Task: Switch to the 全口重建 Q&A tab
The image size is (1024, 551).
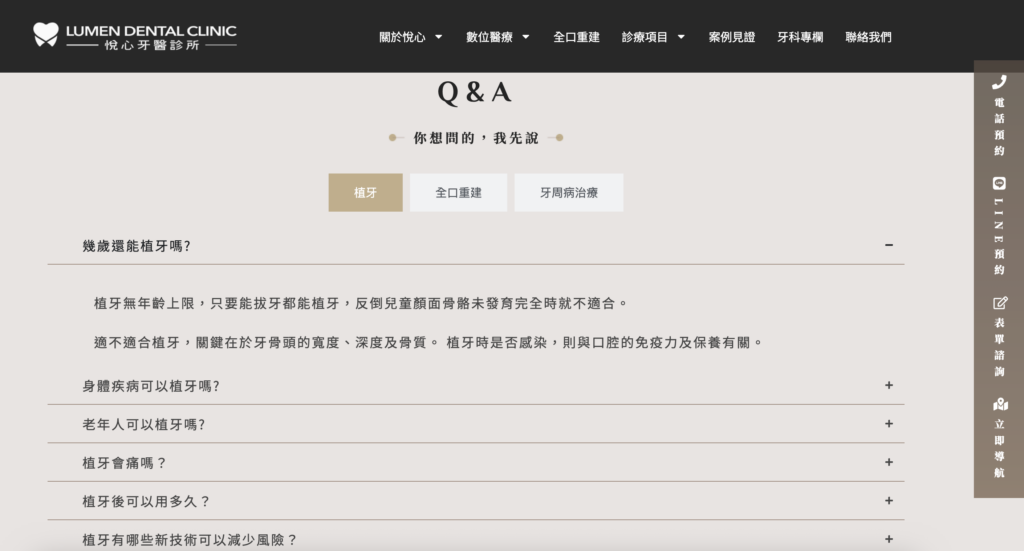Action: [x=458, y=193]
